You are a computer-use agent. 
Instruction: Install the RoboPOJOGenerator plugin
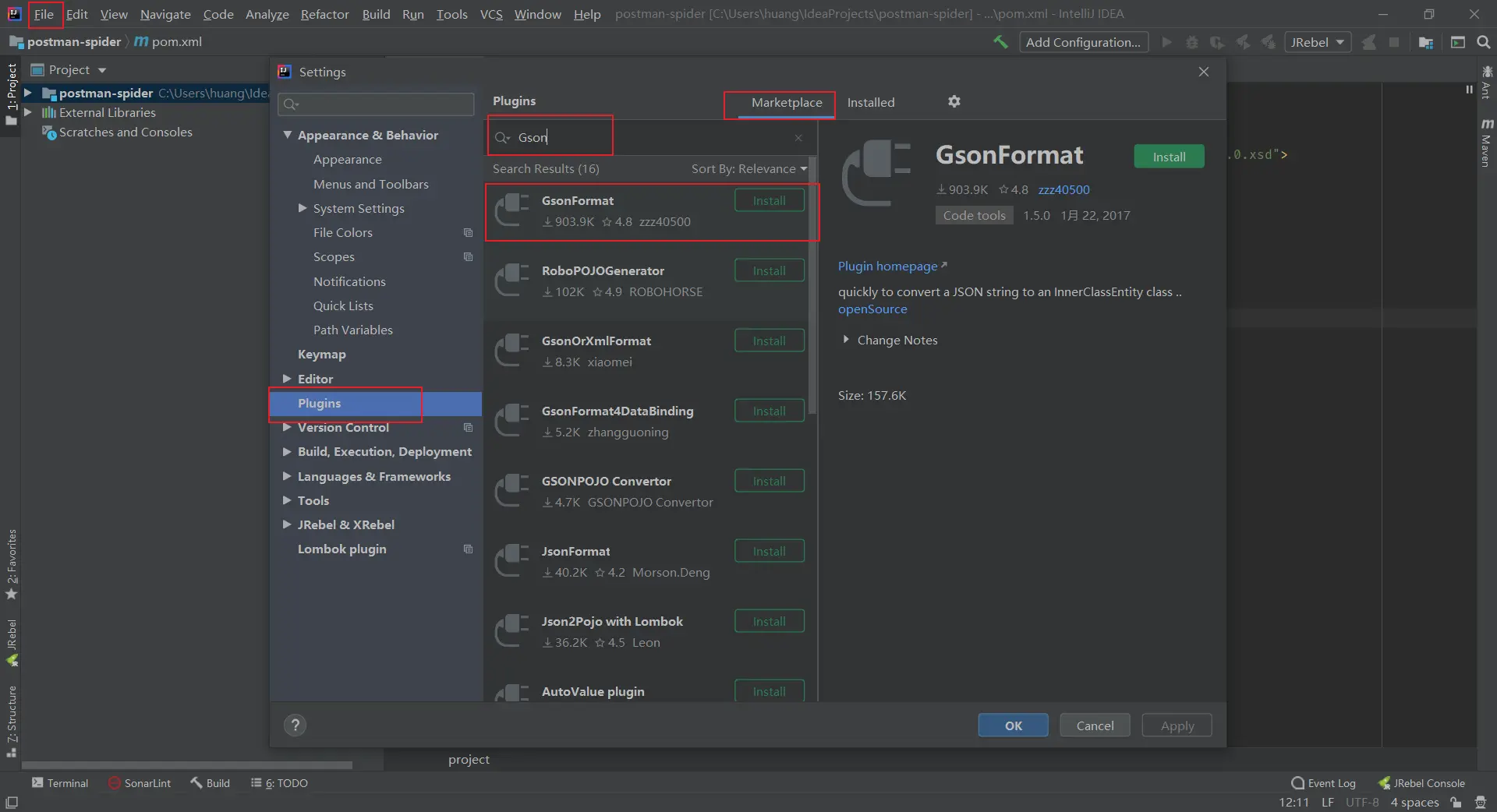coord(770,270)
